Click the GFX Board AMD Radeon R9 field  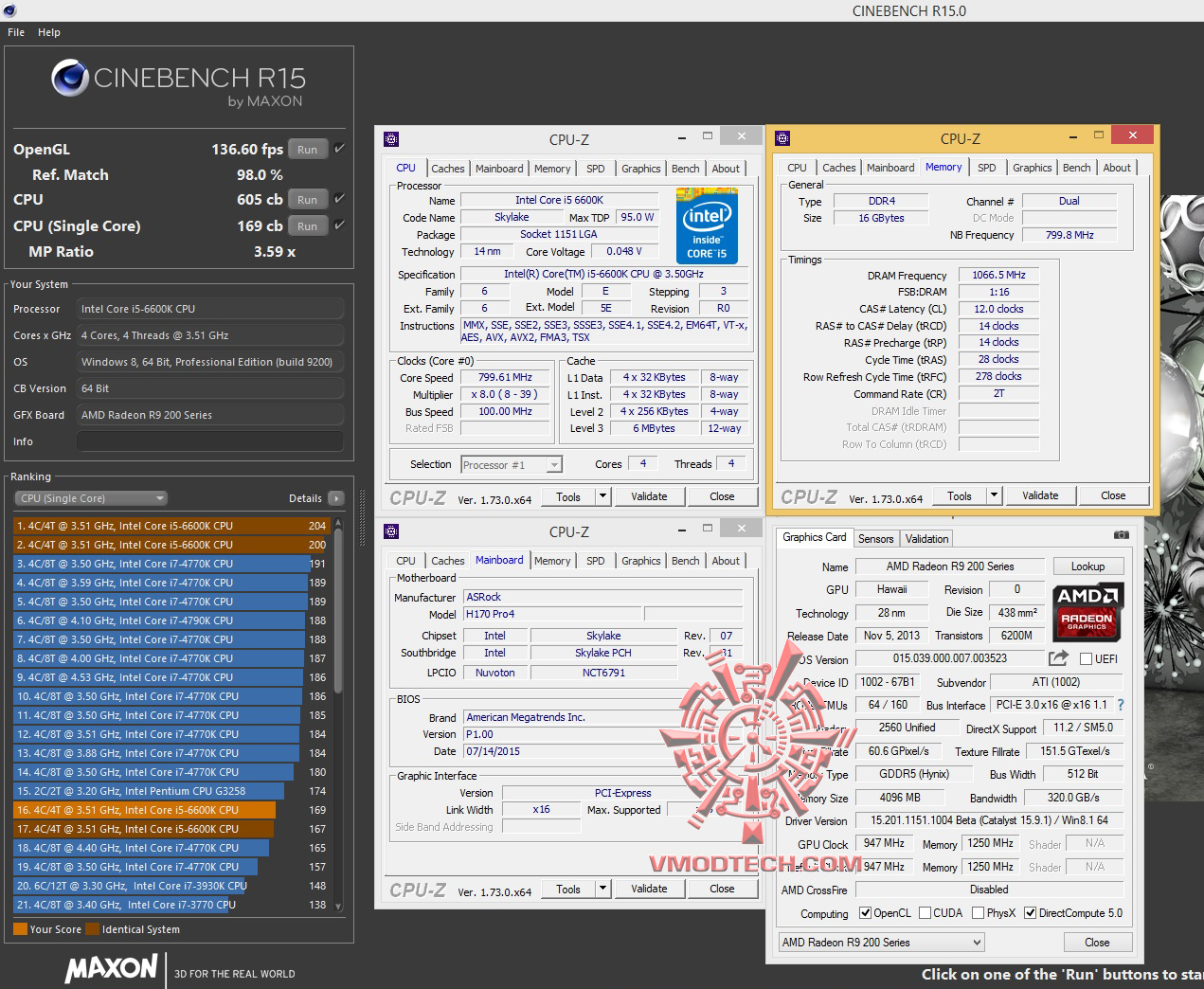click(210, 415)
